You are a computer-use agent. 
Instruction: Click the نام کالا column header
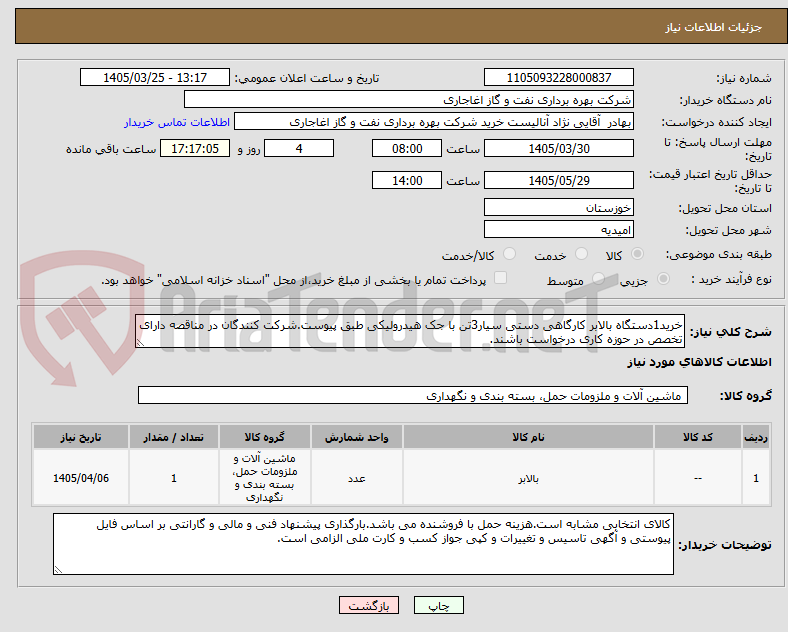[528, 437]
